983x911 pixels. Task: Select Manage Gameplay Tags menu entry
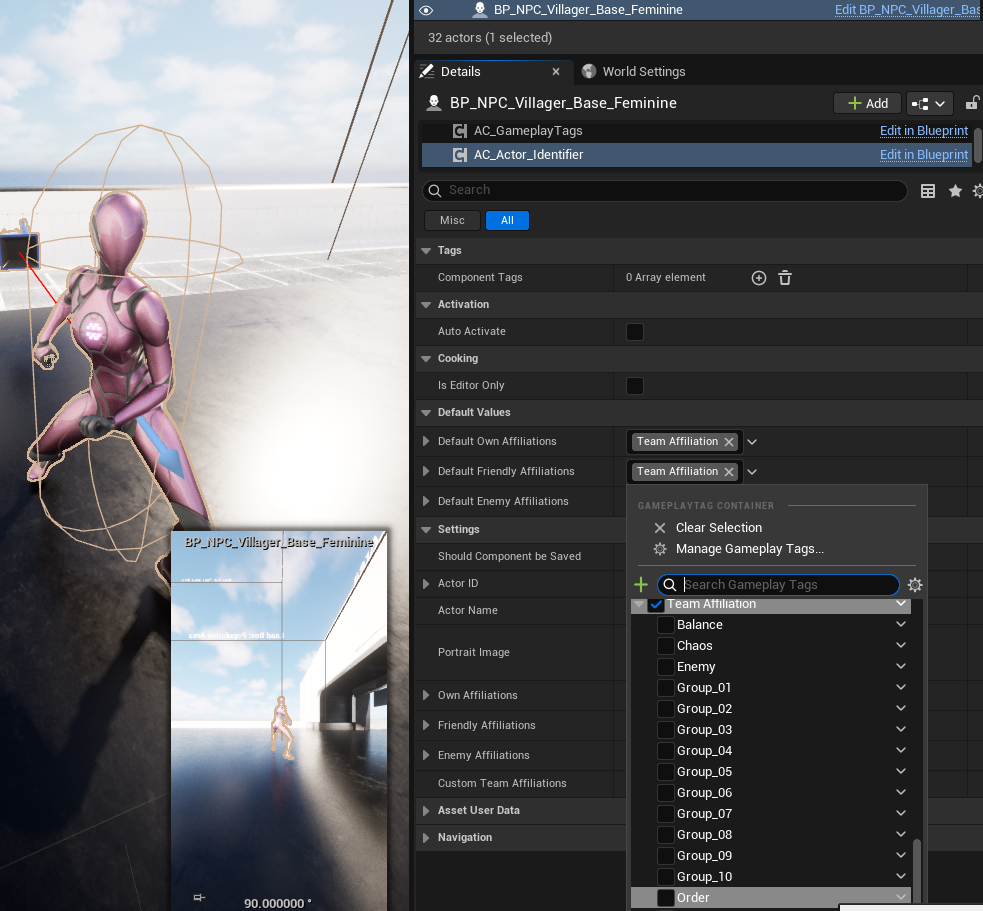point(749,549)
